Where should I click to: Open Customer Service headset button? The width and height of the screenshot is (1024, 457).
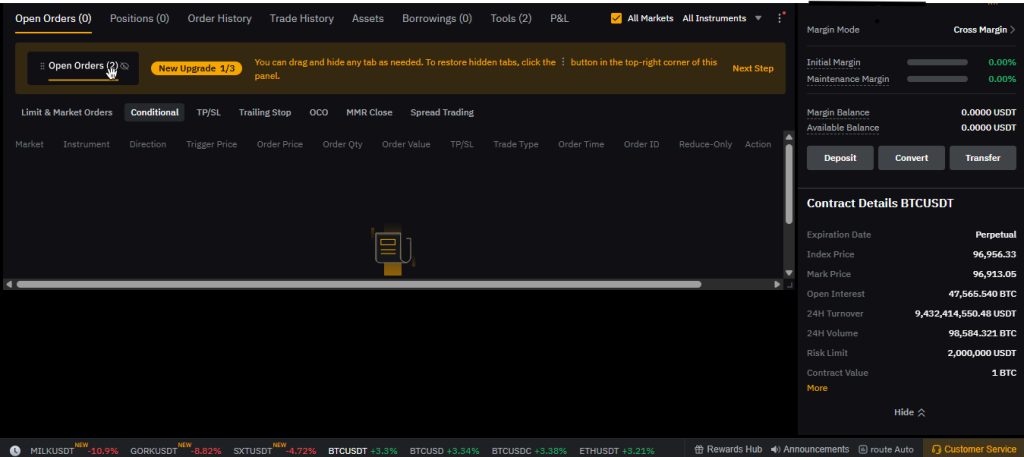(973, 449)
